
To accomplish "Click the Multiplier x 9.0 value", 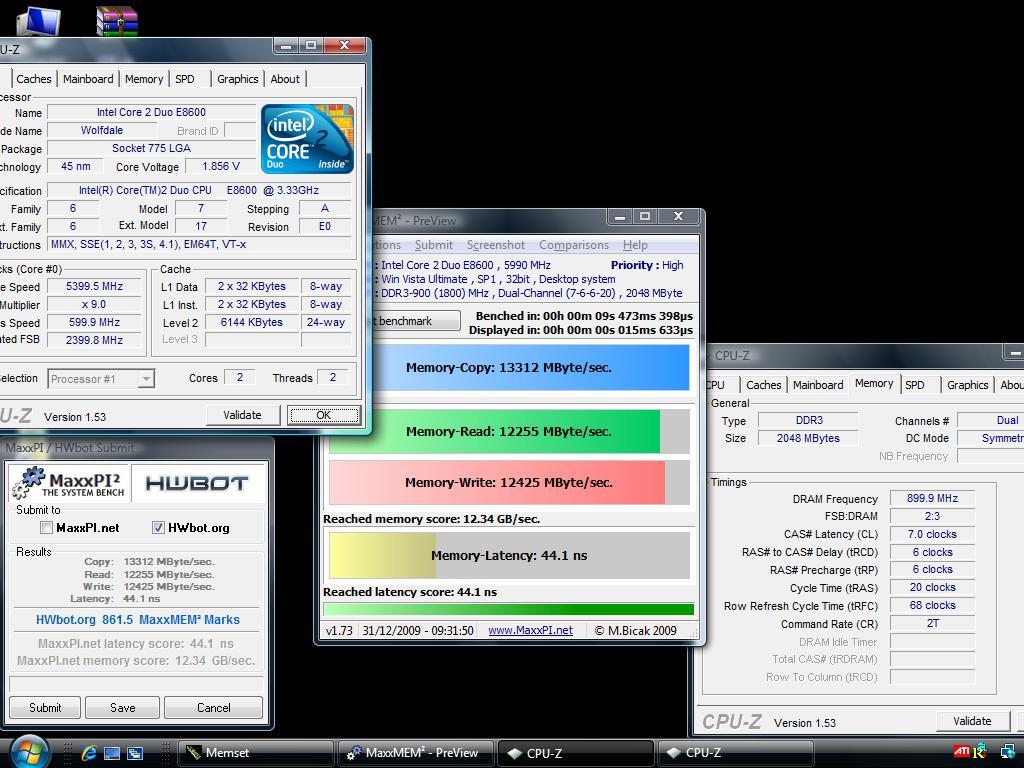I will pos(94,304).
